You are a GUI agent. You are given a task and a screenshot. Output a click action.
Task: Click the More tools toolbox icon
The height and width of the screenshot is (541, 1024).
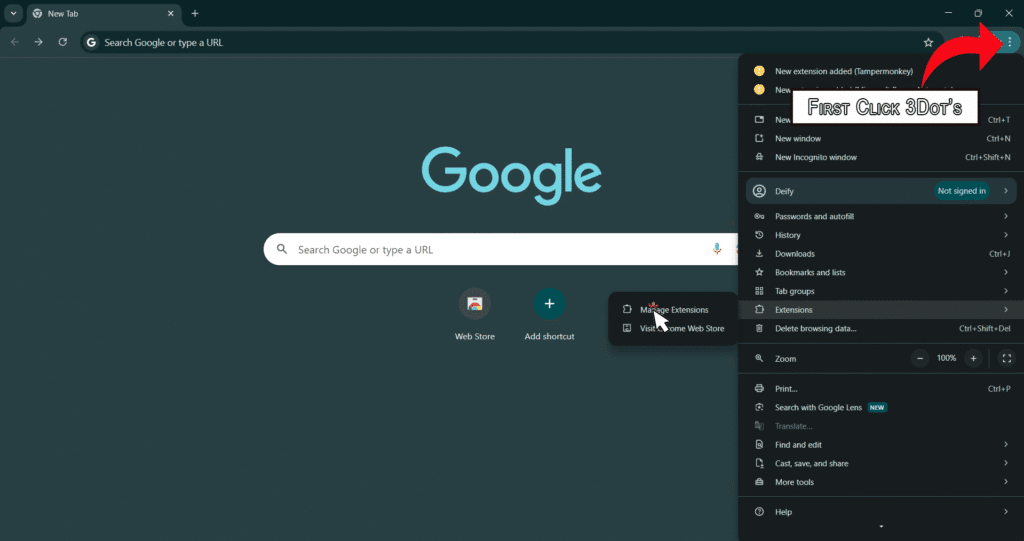(759, 482)
